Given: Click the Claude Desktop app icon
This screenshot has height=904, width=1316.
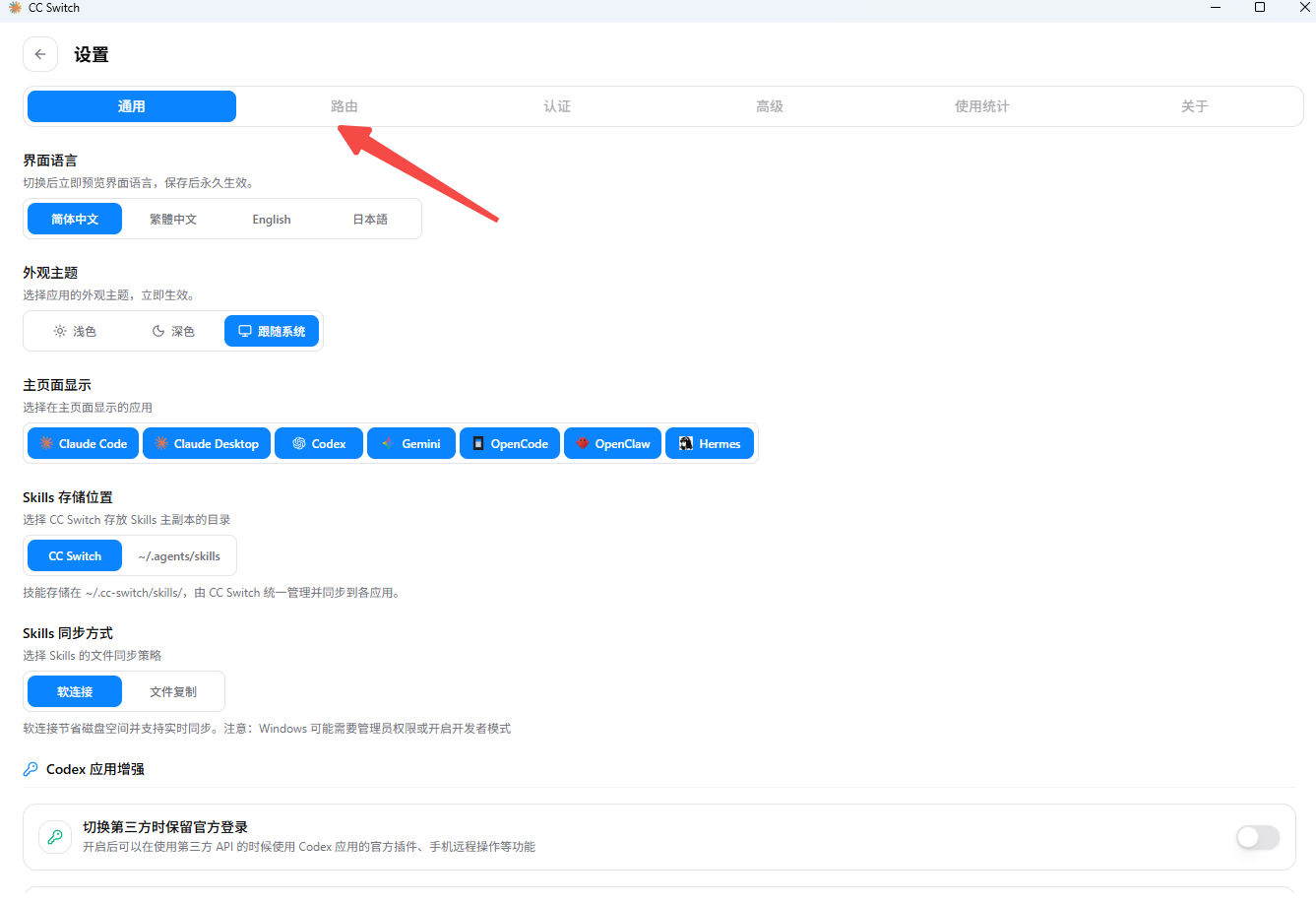Looking at the screenshot, I should 161,443.
